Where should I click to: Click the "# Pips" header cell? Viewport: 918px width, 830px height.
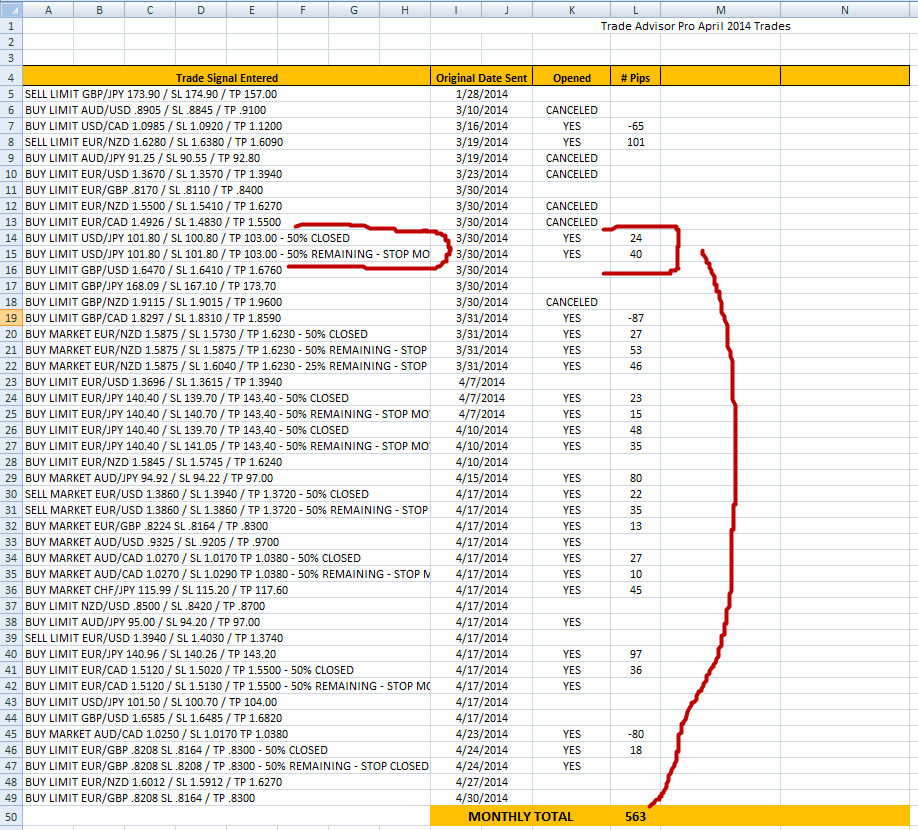point(635,77)
